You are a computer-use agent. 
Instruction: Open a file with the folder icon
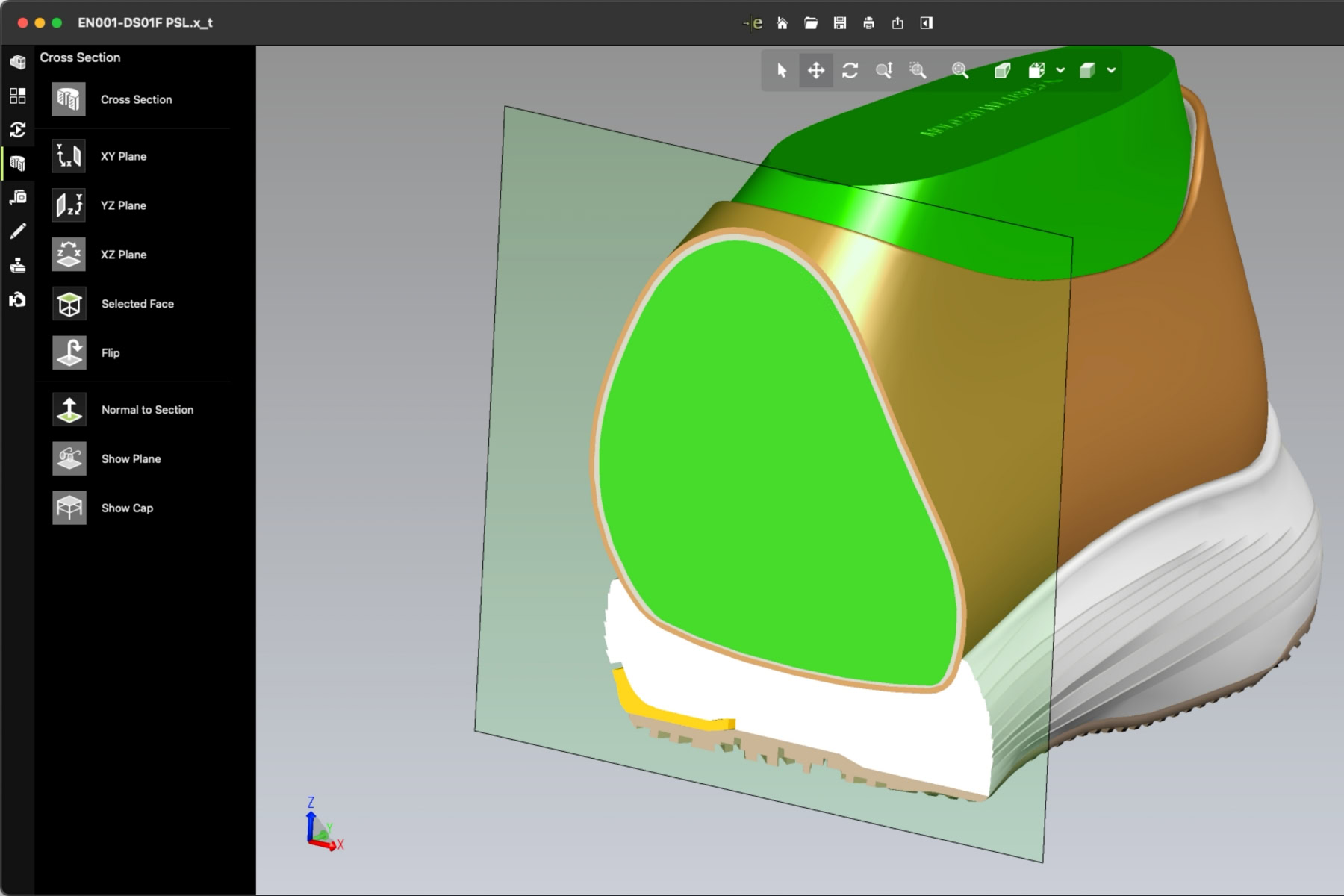tap(811, 23)
